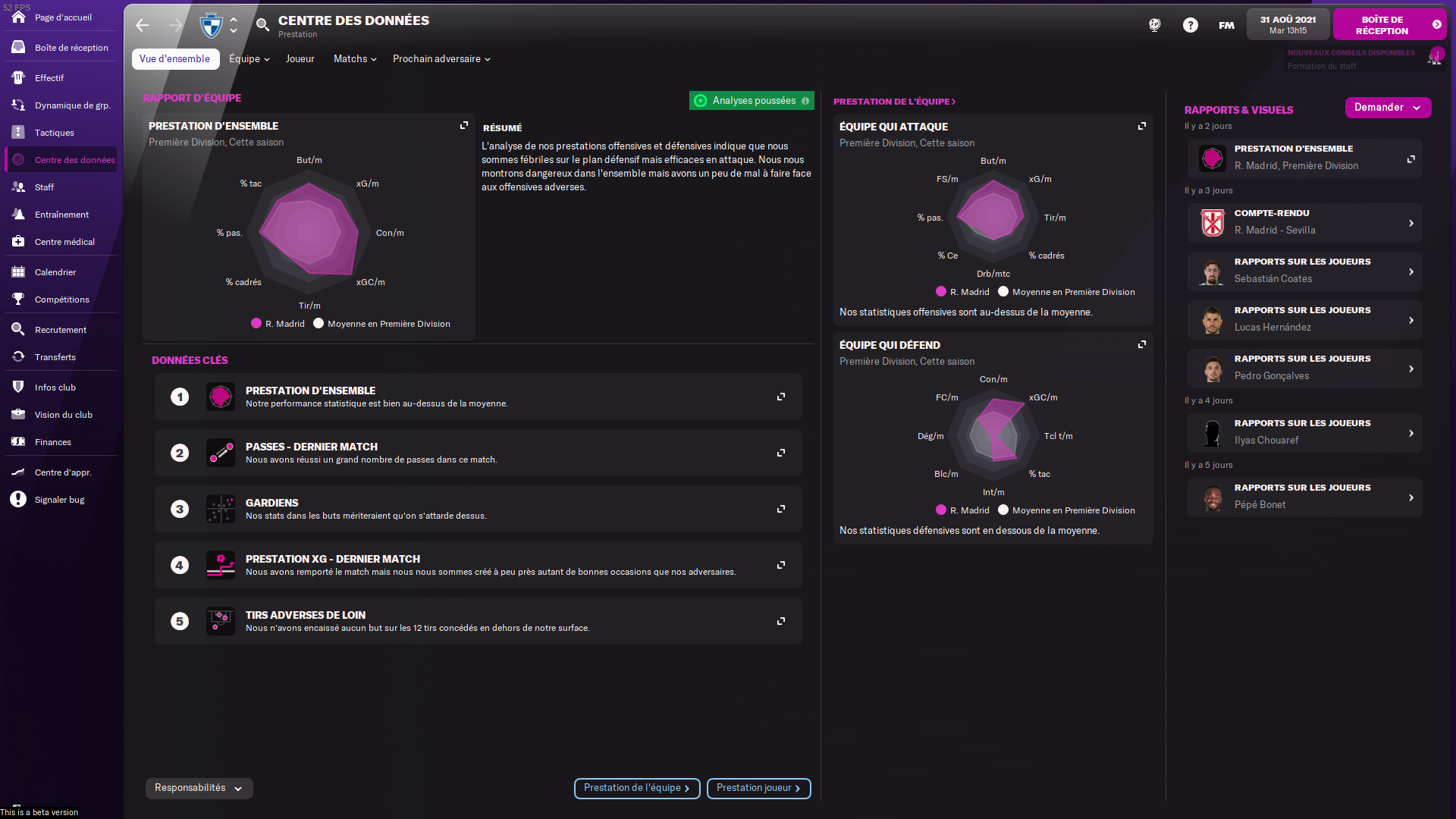Open the help question mark icon

pyautogui.click(x=1191, y=25)
